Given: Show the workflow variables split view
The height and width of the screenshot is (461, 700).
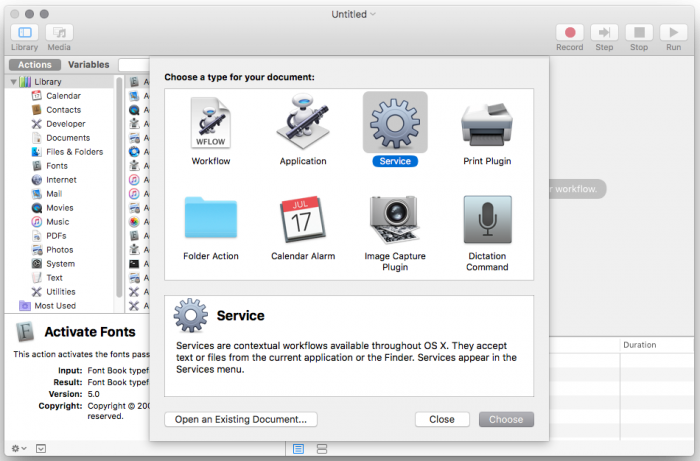Looking at the screenshot, I should (x=322, y=449).
